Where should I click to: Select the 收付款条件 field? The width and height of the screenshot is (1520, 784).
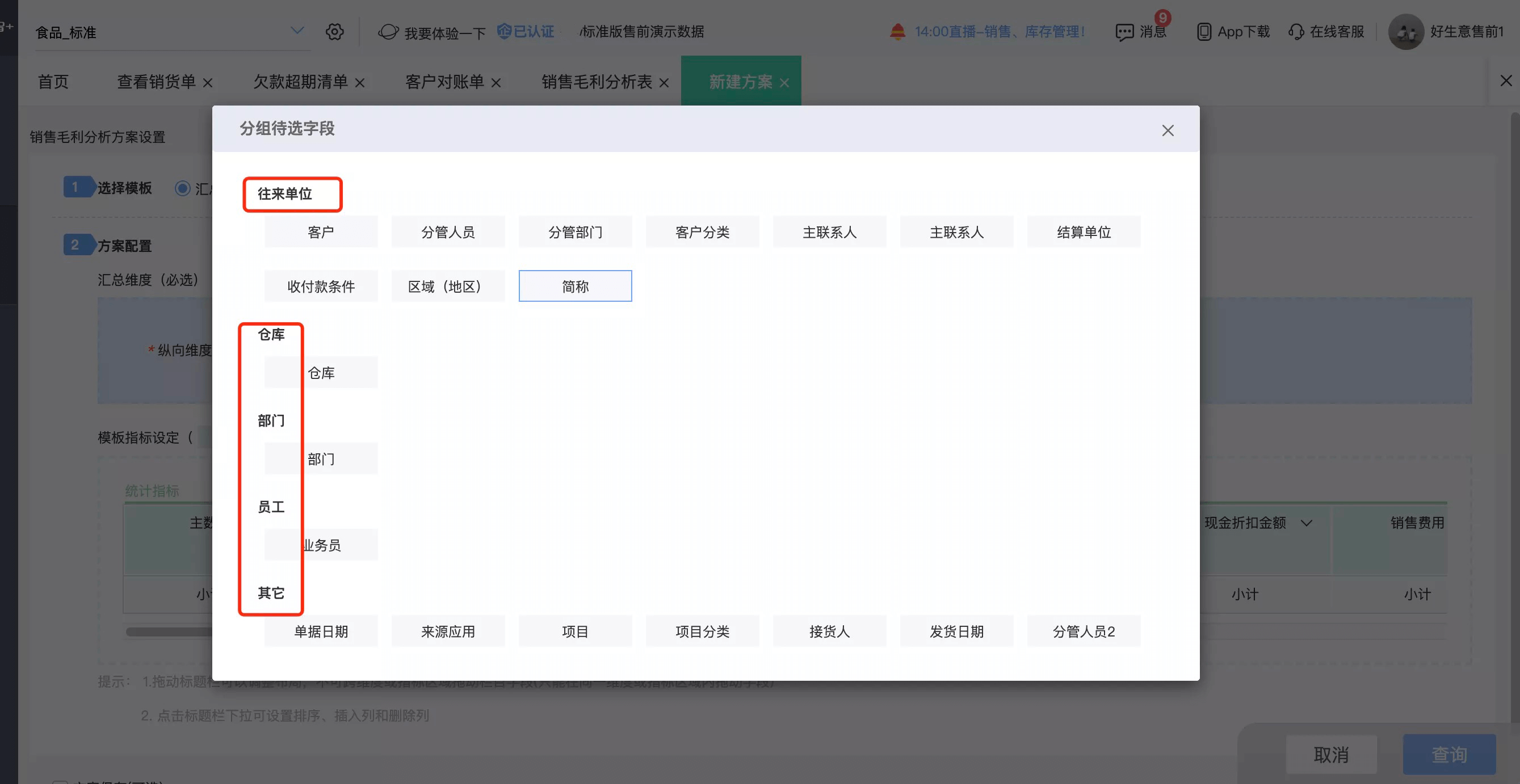[x=321, y=286]
